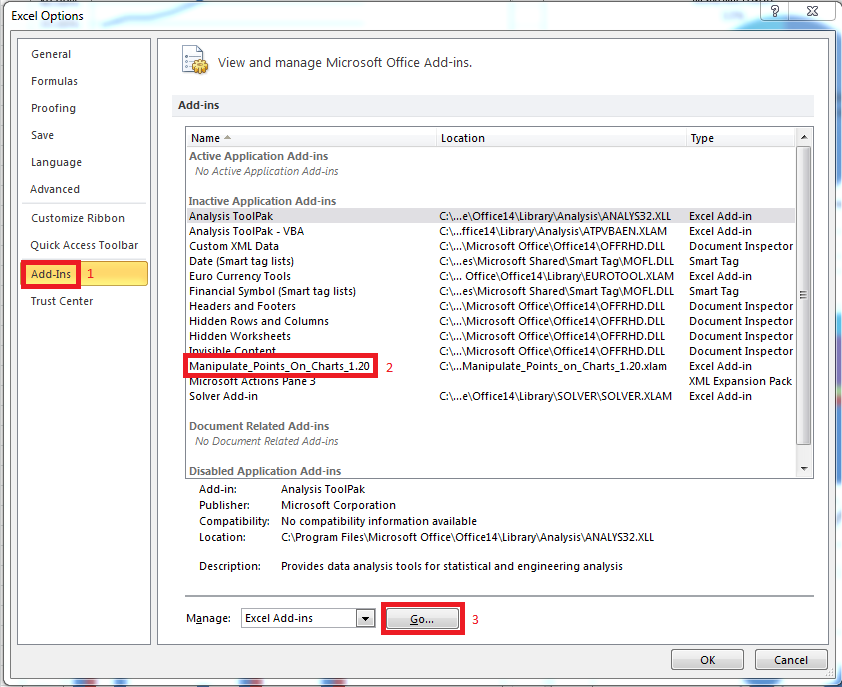Sort add-ins by Location column header
Screen dimensions: 842x687
(561, 138)
